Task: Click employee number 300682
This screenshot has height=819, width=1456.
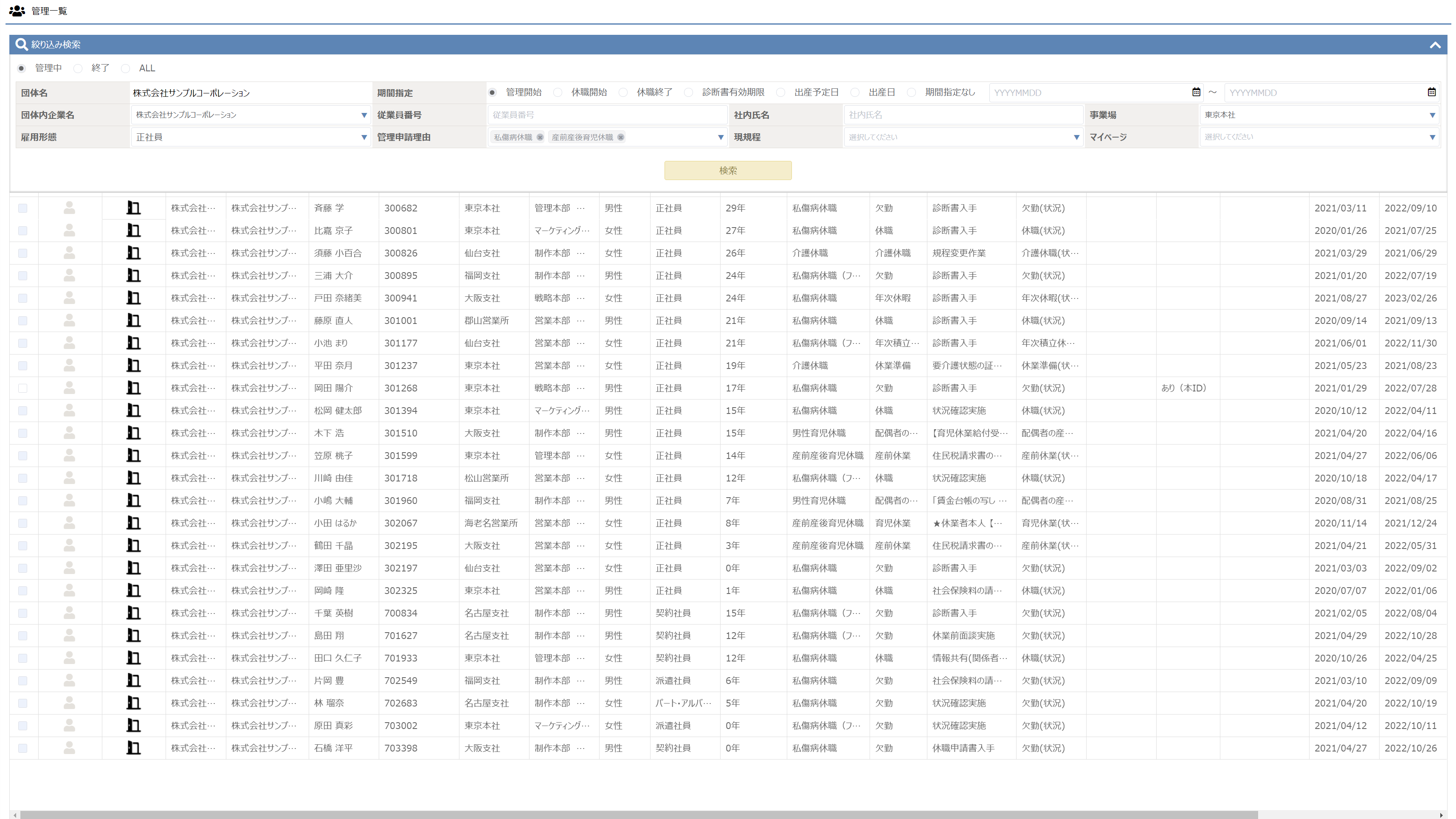Action: pyautogui.click(x=401, y=208)
